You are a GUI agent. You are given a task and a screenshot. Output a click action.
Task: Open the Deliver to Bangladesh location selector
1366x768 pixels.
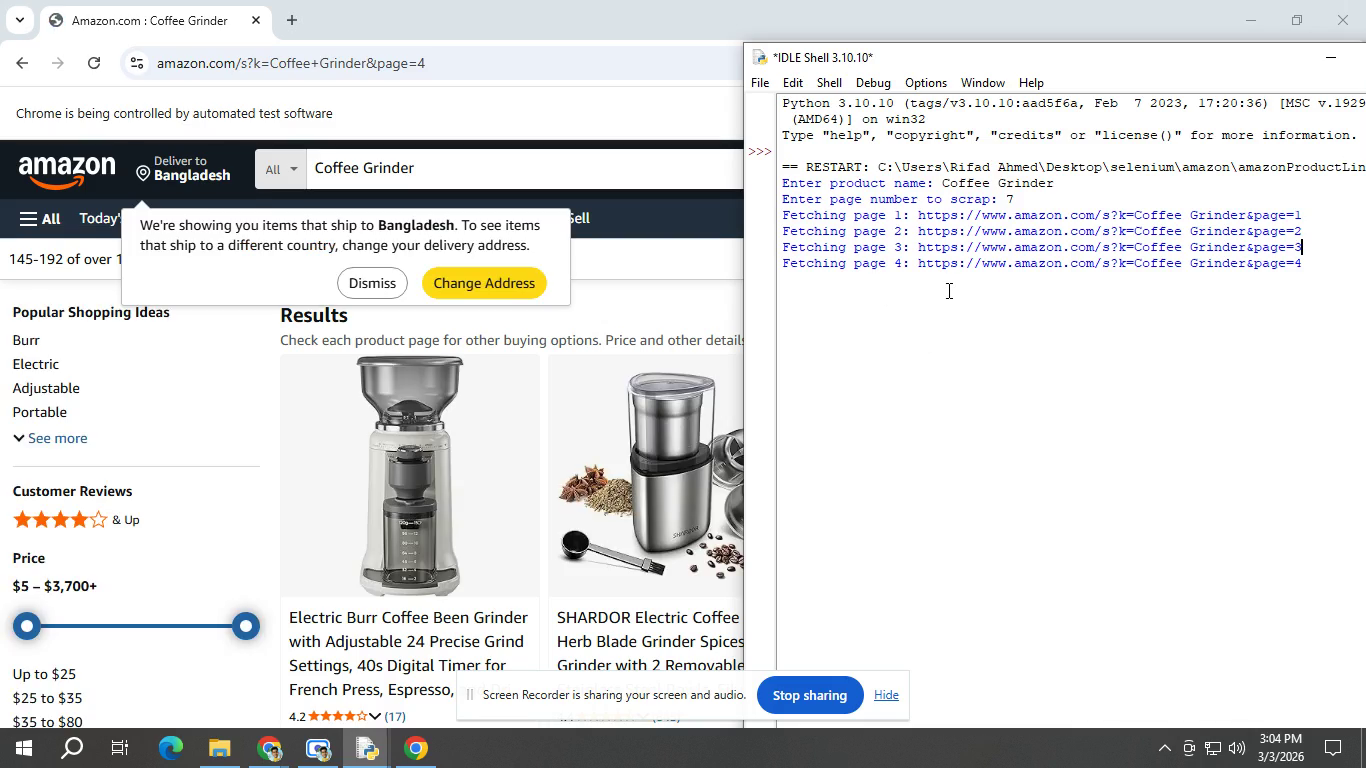coord(184,168)
